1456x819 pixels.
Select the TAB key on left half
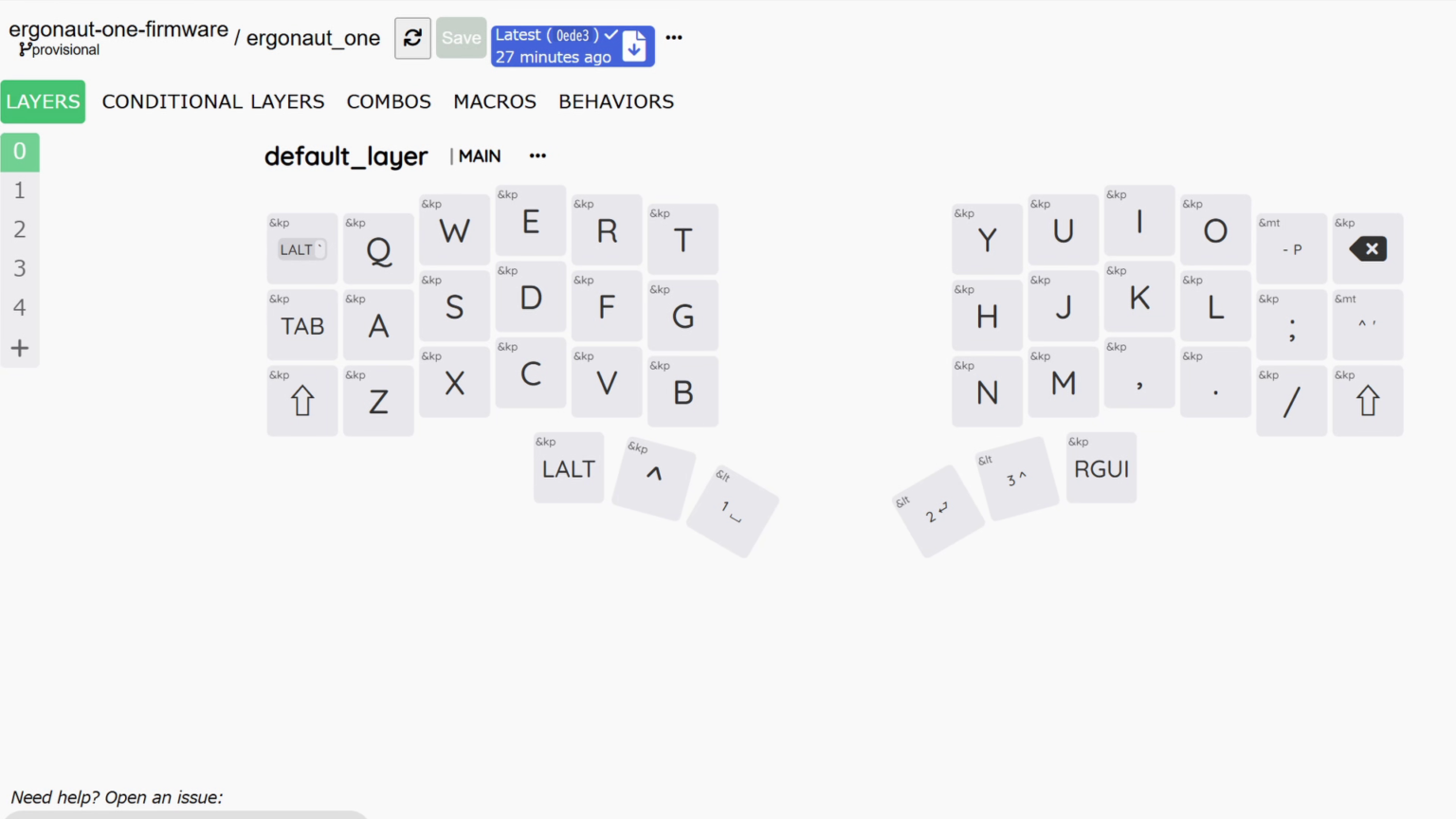[x=302, y=326]
